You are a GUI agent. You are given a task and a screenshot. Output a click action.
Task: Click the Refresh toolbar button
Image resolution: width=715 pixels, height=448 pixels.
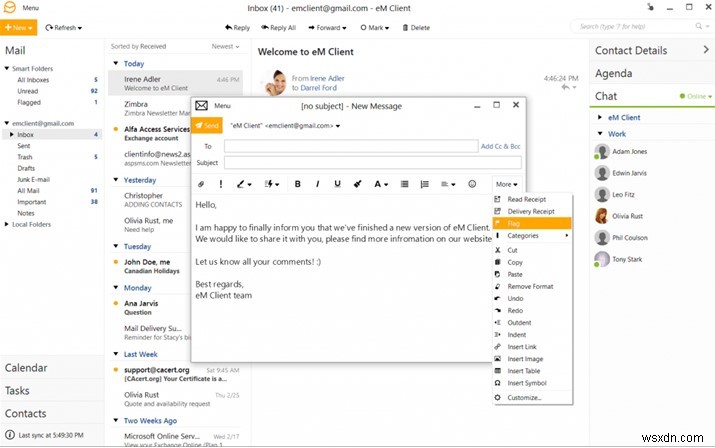click(63, 28)
